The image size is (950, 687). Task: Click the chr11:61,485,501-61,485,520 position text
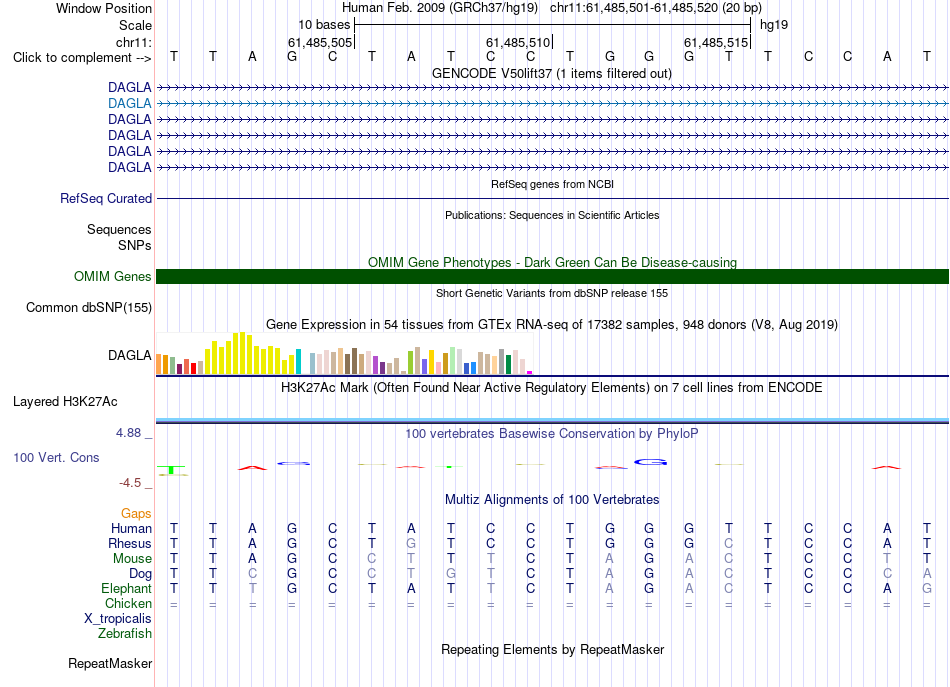[656, 8]
